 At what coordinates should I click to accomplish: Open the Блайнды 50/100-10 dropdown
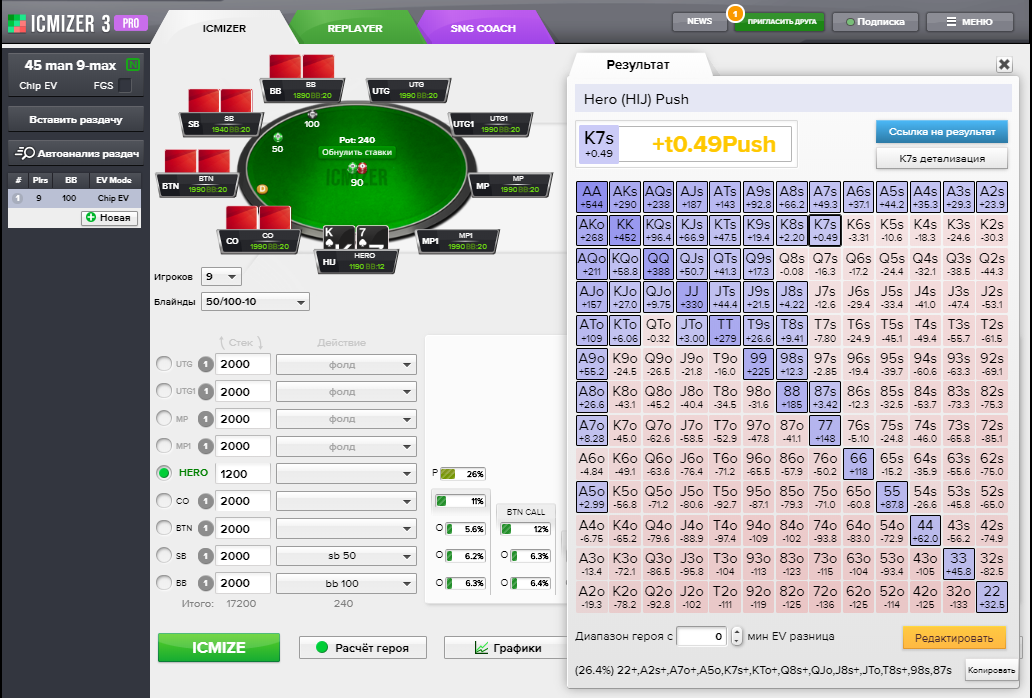(x=255, y=302)
